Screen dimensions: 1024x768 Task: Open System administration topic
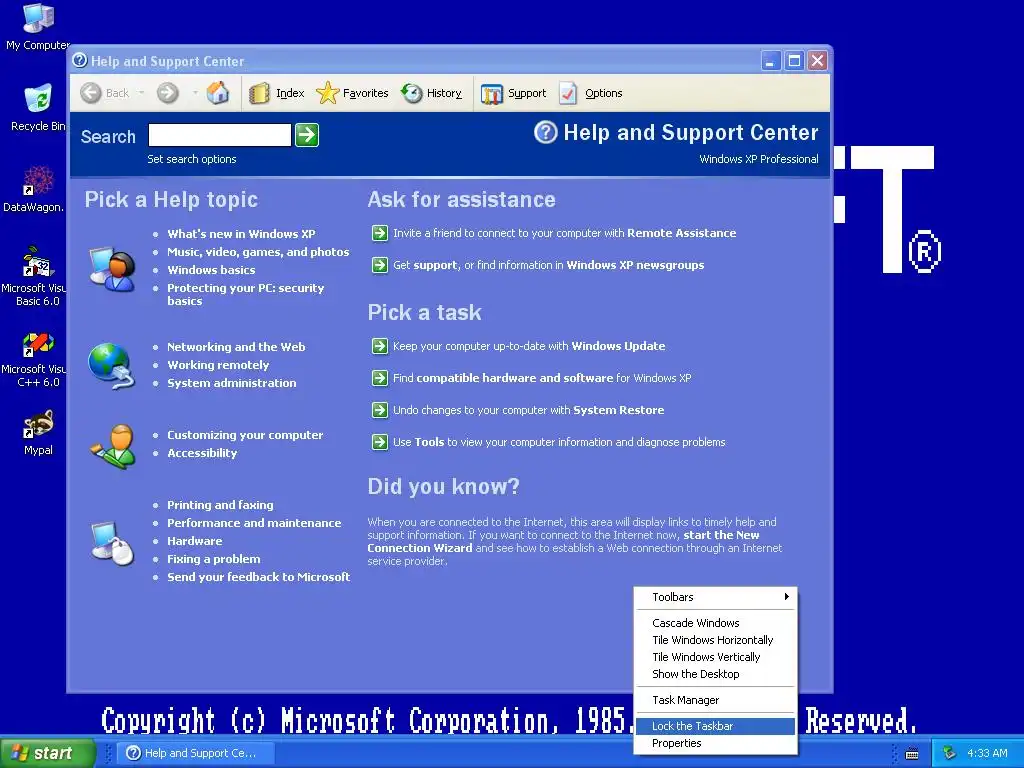[232, 383]
